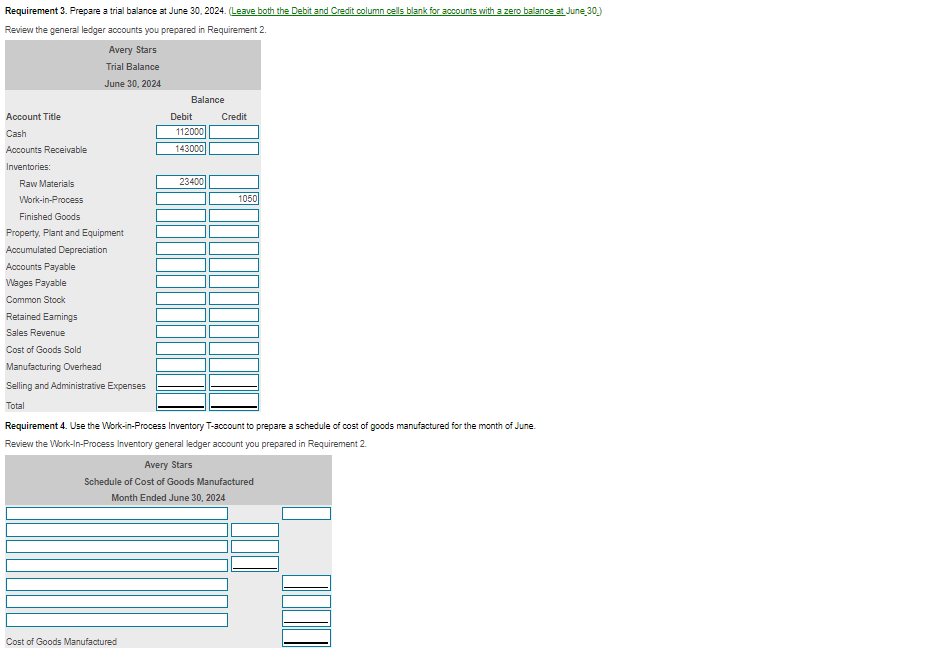Image resolution: width=949 pixels, height=656 pixels.
Task: Click the Cost of Goods Sold debit field
Action: tap(181, 348)
